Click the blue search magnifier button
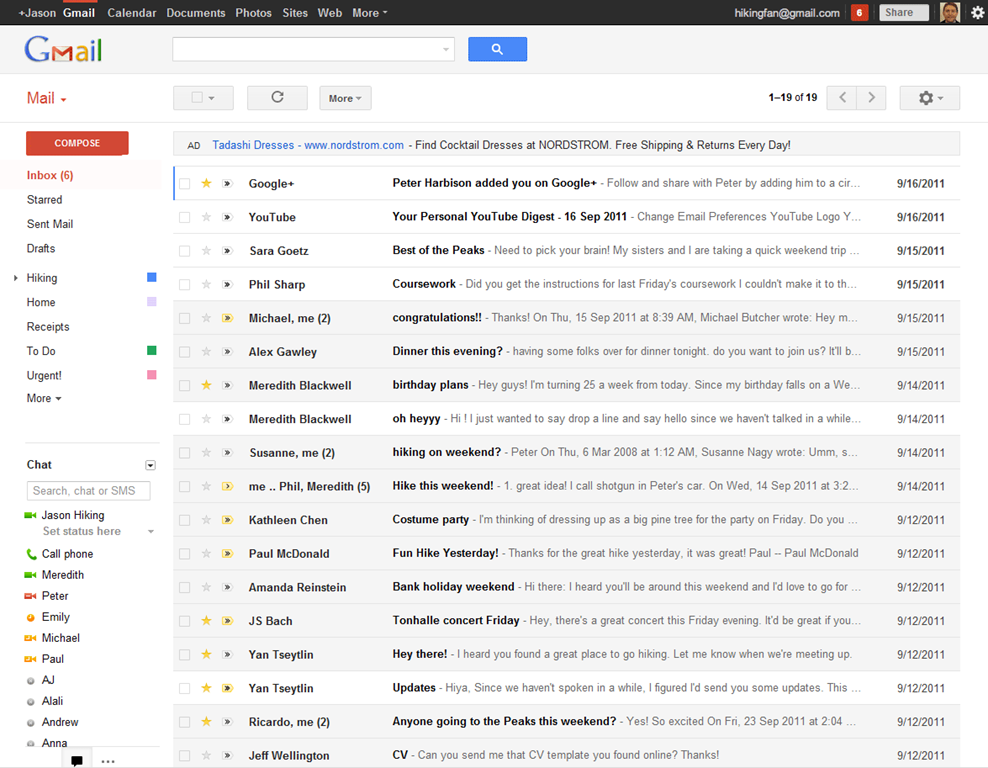Image resolution: width=988 pixels, height=768 pixels. 497,49
